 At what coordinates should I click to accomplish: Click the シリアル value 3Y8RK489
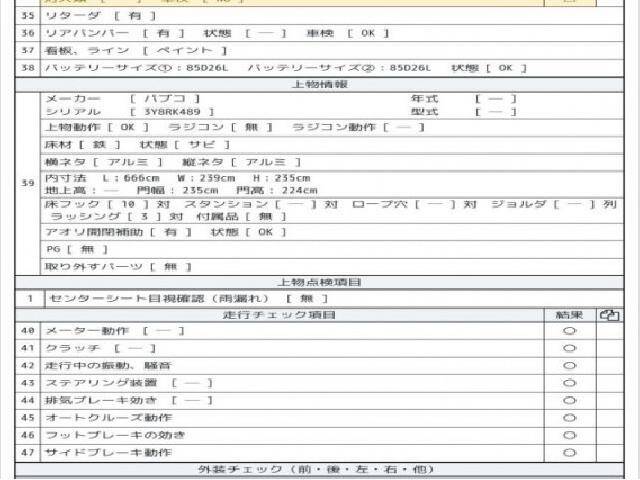pyautogui.click(x=165, y=112)
